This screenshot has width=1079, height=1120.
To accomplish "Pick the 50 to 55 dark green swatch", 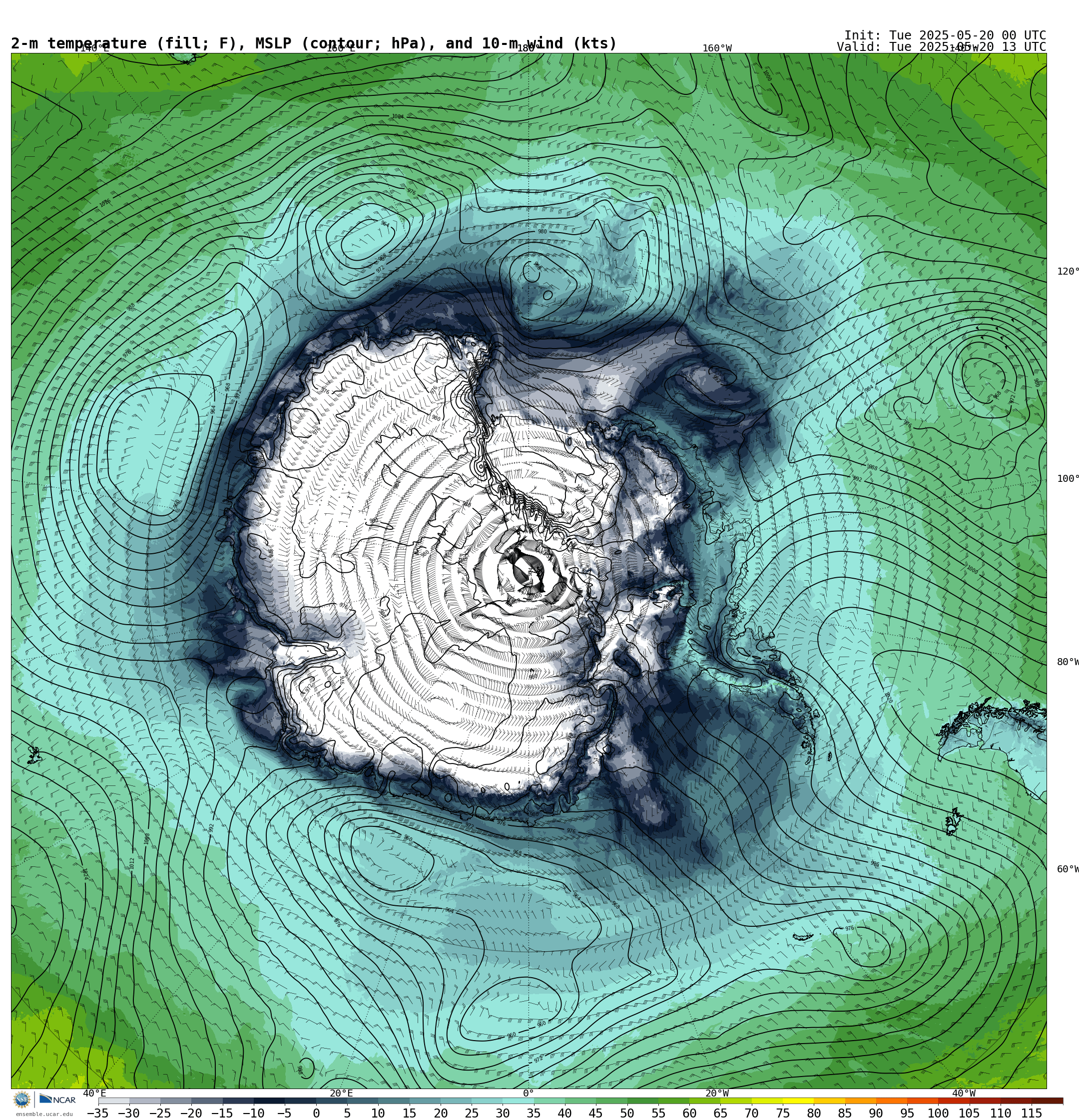I will [x=643, y=1101].
